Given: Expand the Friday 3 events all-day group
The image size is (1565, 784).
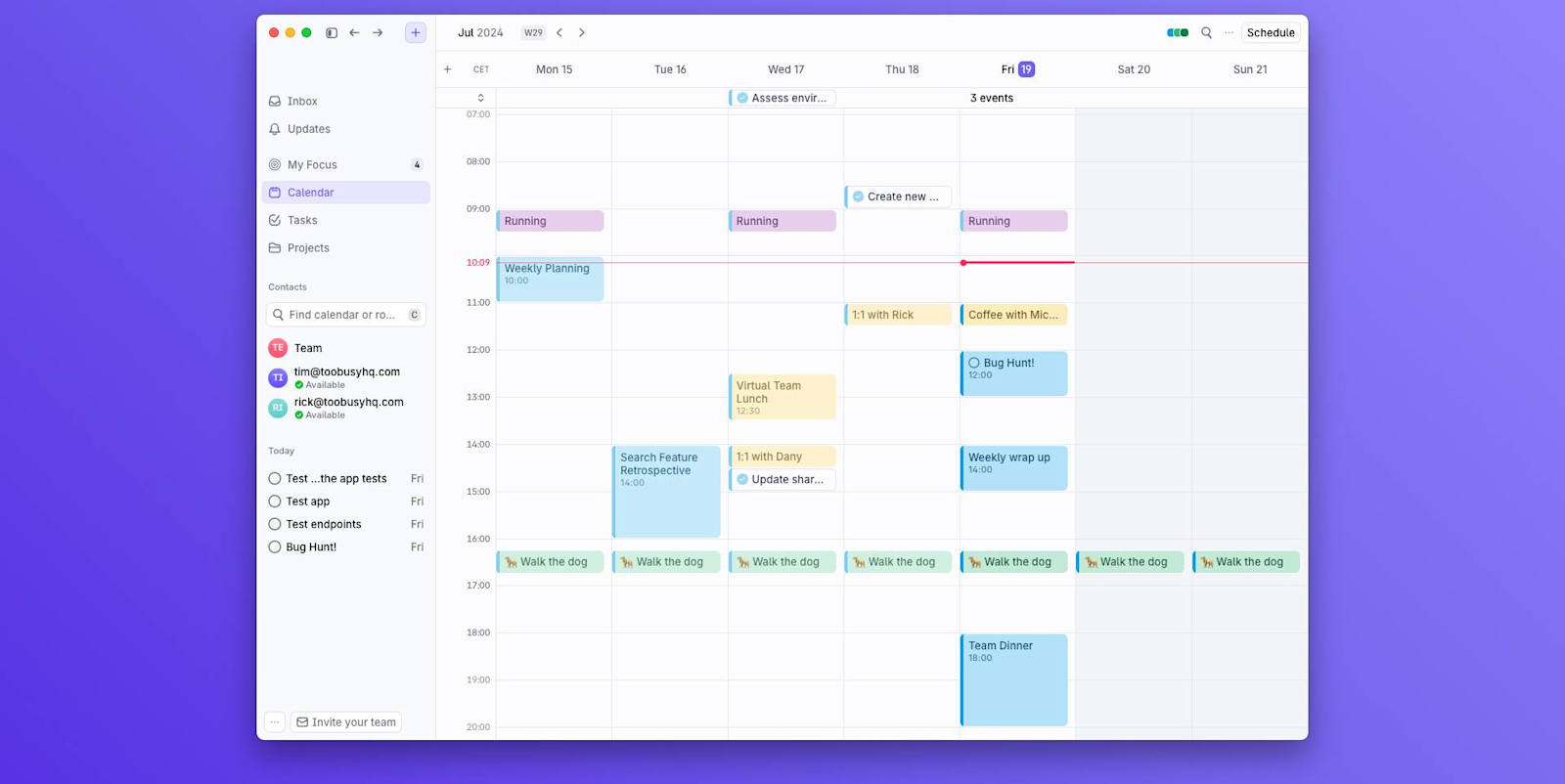Looking at the screenshot, I should [x=992, y=98].
